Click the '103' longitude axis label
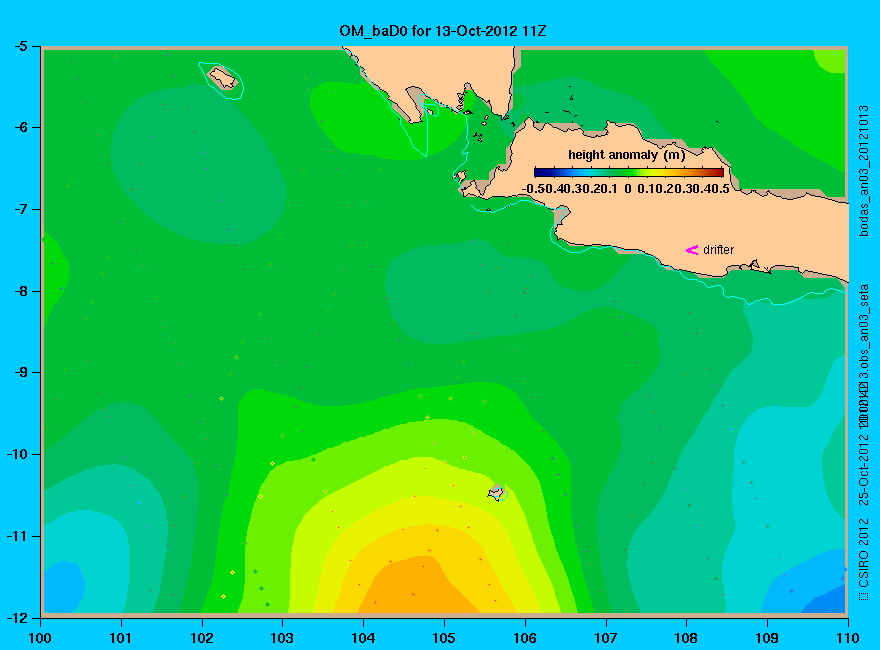 [x=282, y=638]
